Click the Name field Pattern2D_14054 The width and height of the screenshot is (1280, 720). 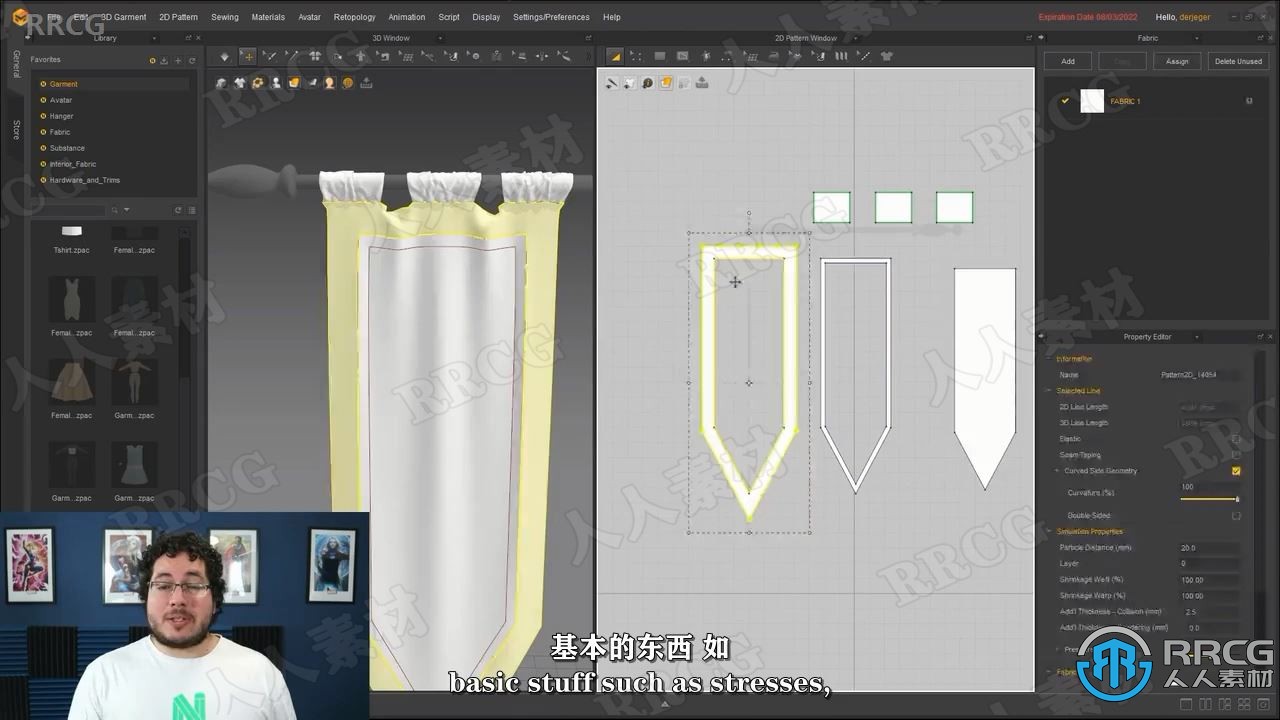[x=1199, y=375]
